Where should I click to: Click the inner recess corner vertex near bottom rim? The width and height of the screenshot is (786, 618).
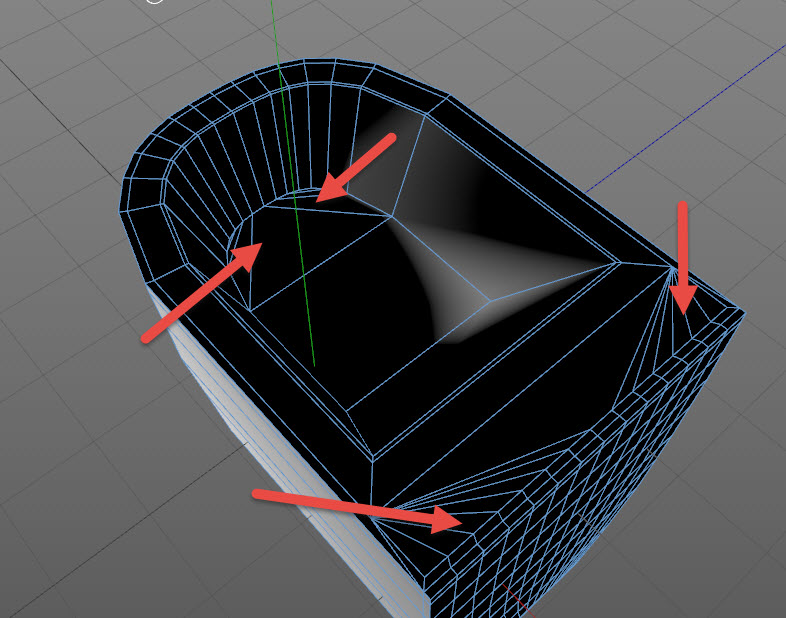(x=372, y=458)
